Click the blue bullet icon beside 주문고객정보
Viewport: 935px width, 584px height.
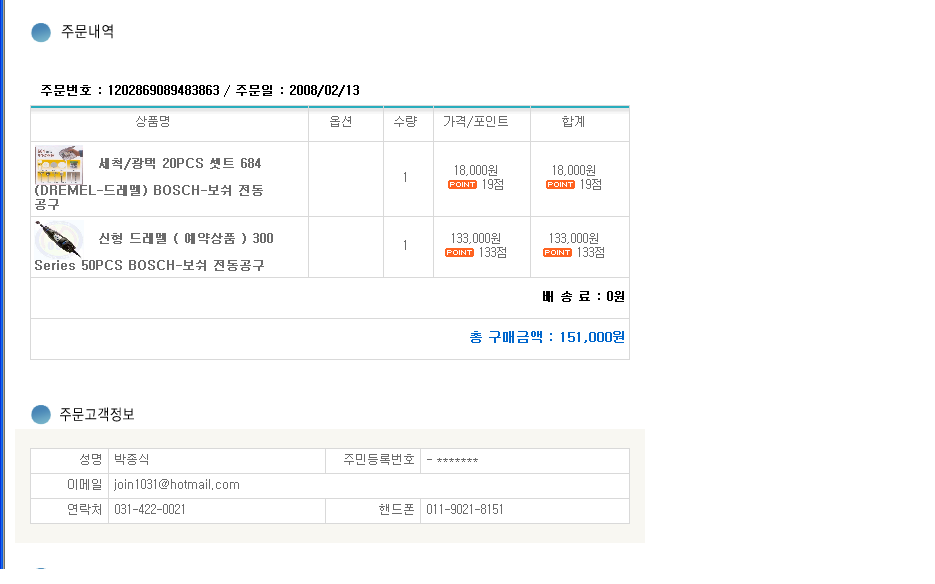pos(41,414)
